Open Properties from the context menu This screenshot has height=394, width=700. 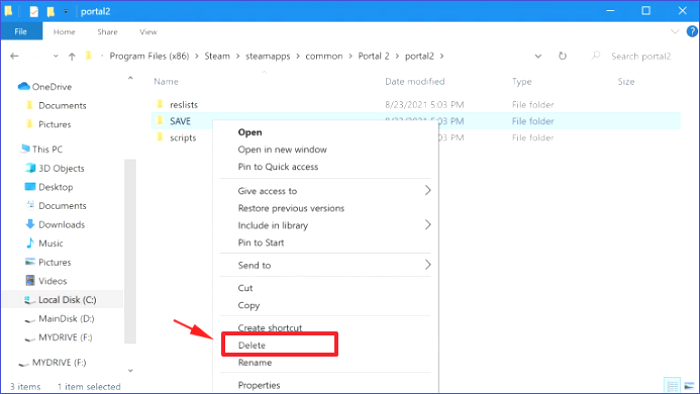(259, 385)
